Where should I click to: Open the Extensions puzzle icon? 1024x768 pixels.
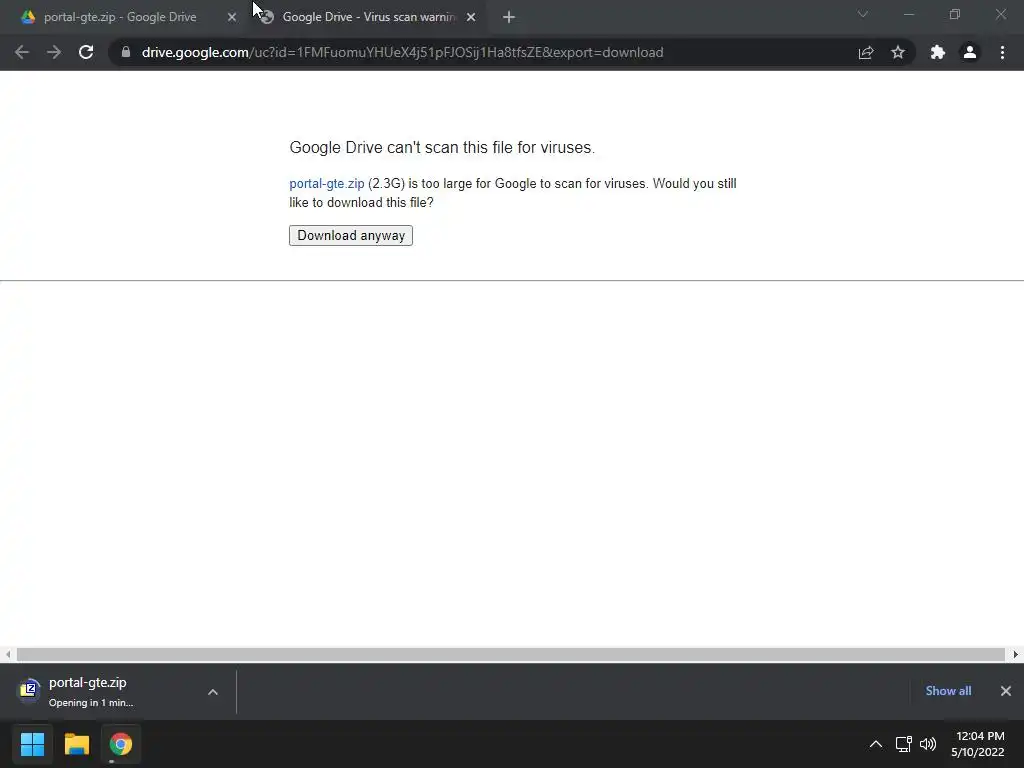point(938,52)
